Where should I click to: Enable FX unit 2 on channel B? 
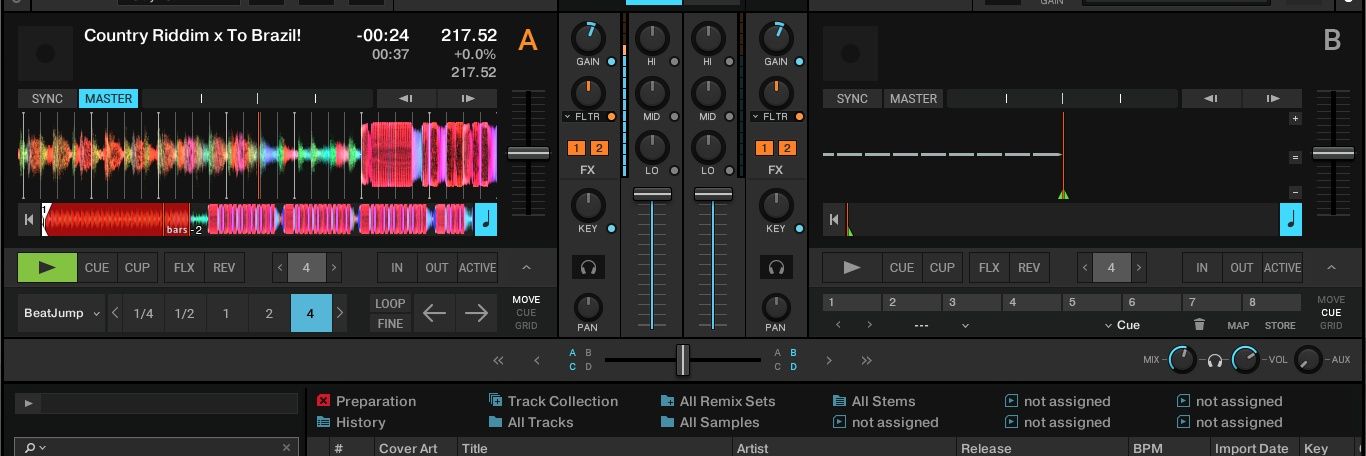point(786,148)
